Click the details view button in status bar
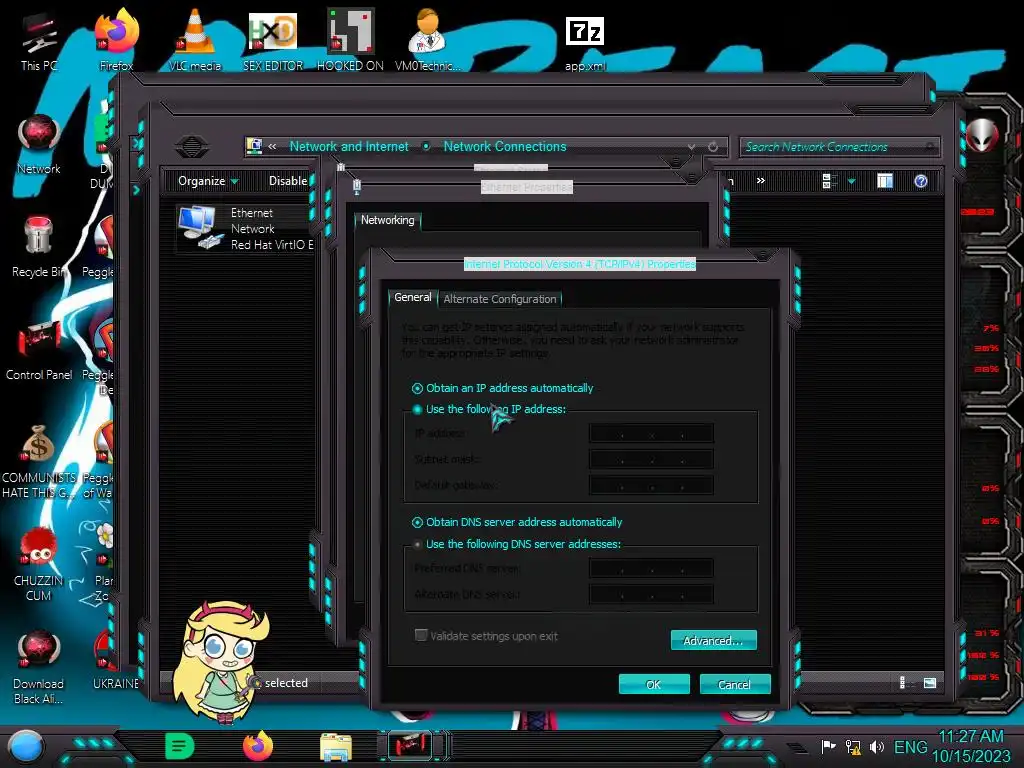The height and width of the screenshot is (768, 1024). [x=905, y=683]
